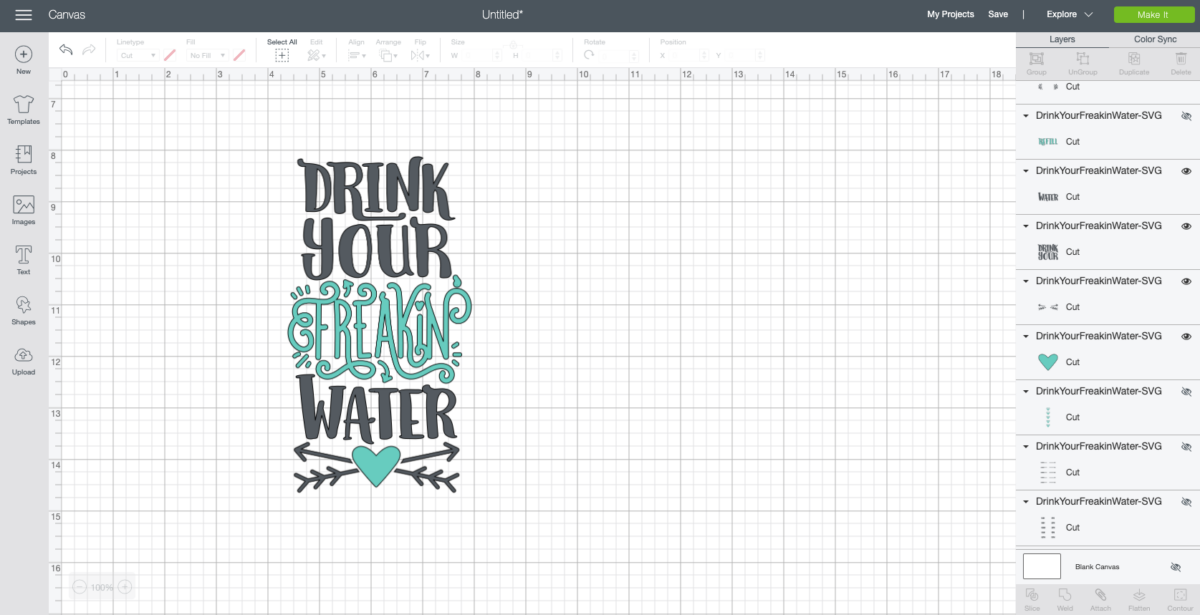The image size is (1200, 615).
Task: Click the width W size field
Action: (484, 56)
